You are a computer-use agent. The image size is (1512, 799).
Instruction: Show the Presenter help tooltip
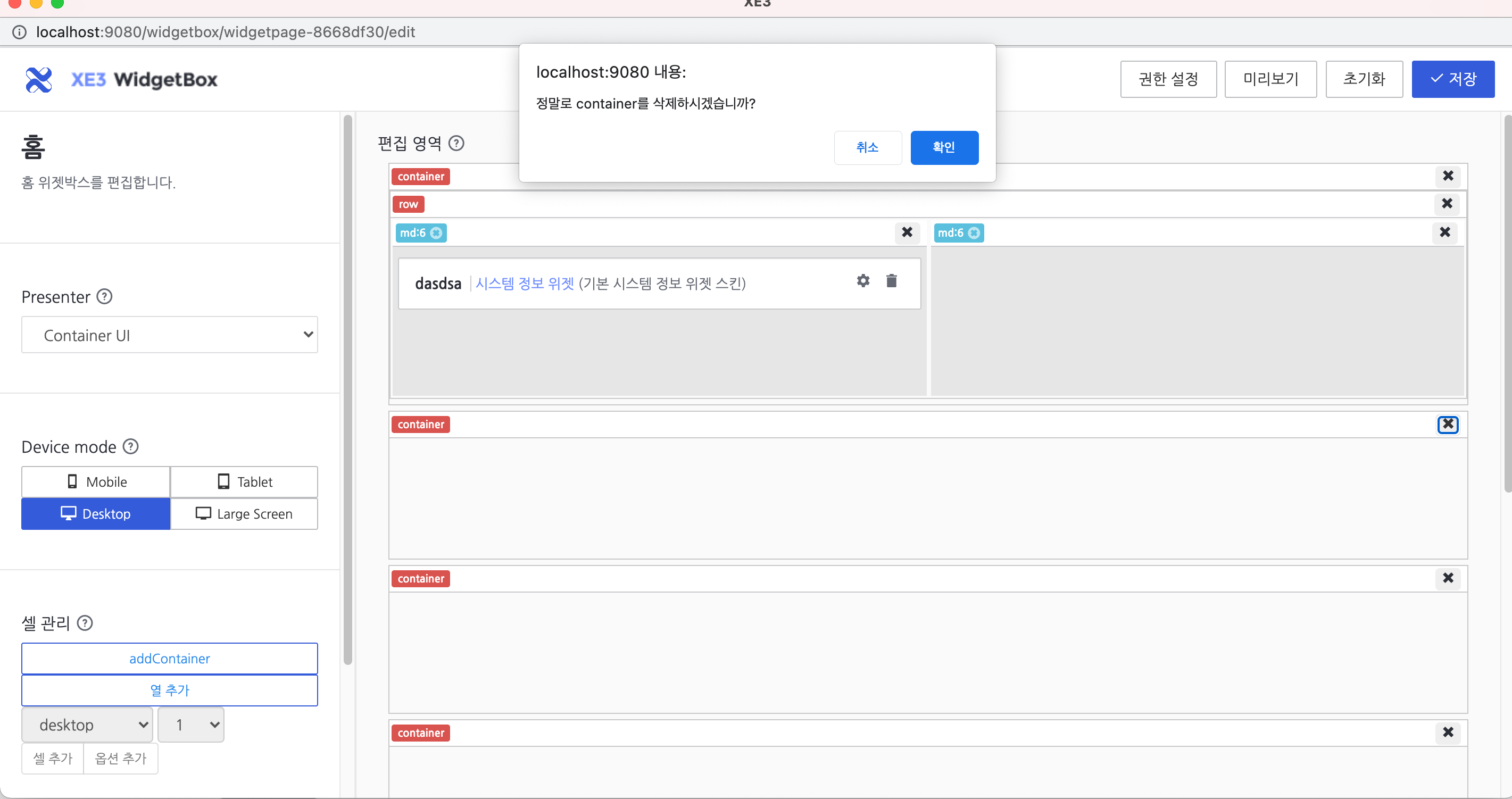tap(104, 296)
